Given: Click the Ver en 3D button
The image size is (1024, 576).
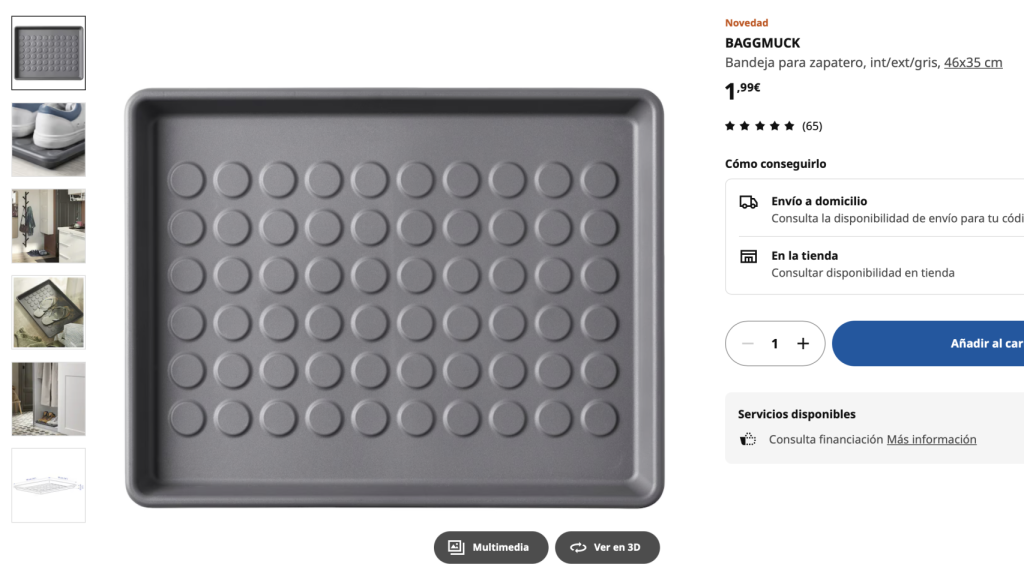Looking at the screenshot, I should [607, 547].
